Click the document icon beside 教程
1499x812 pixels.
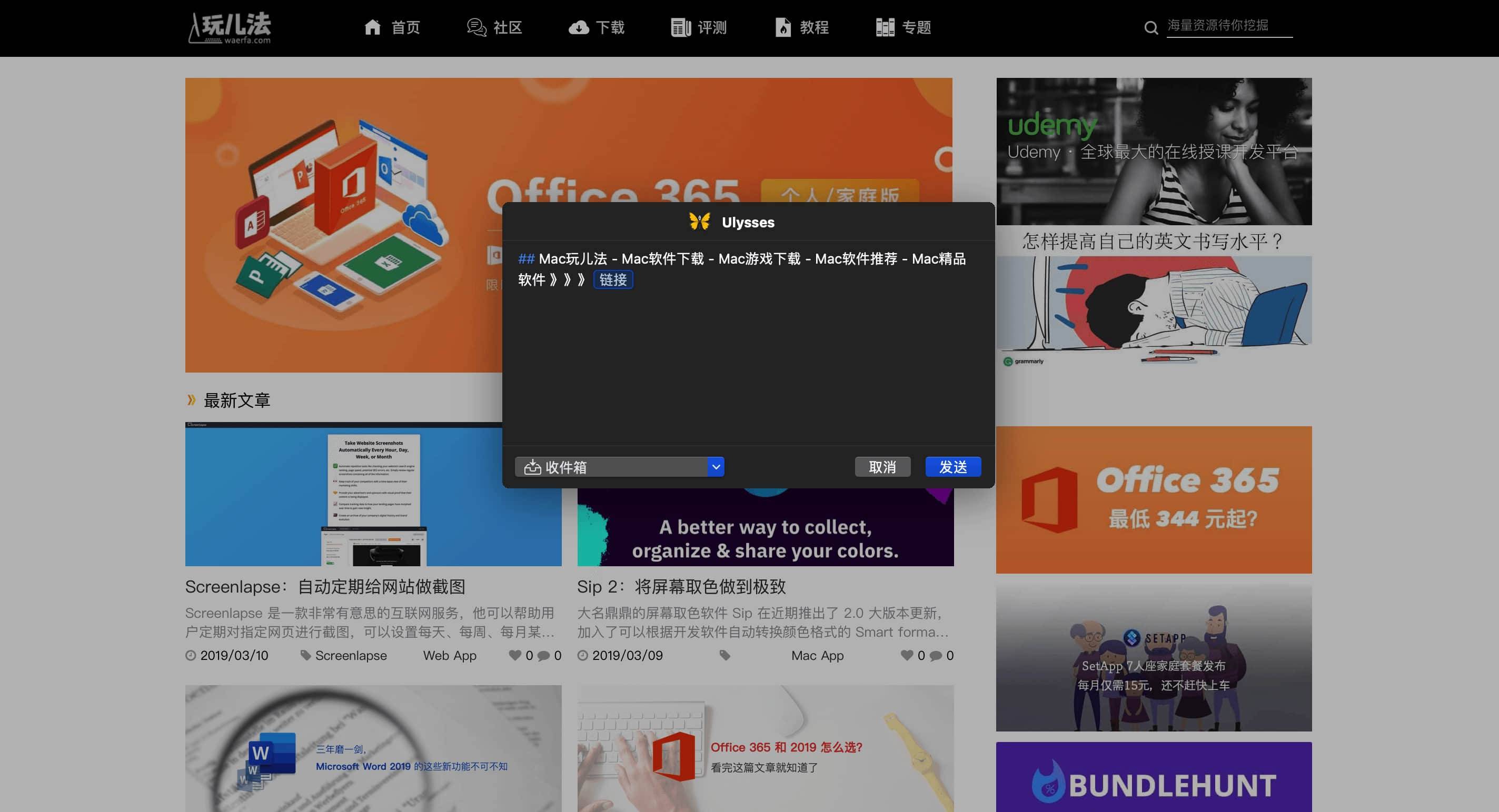coord(783,27)
